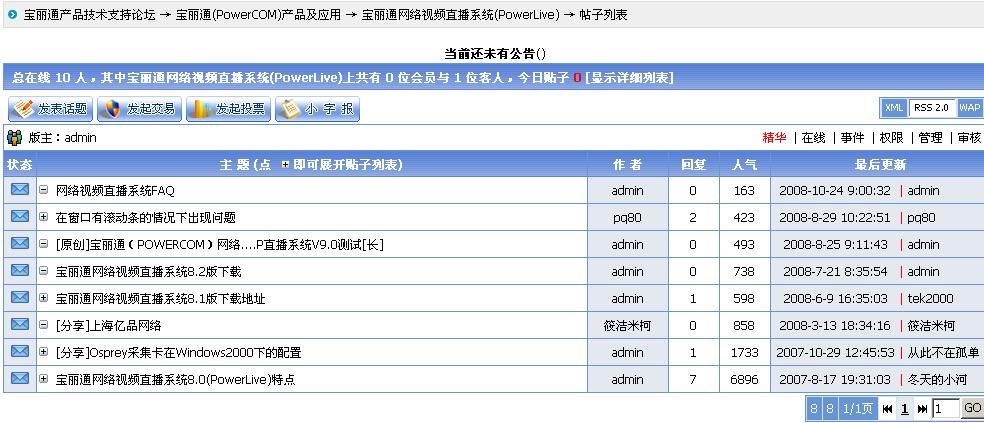This screenshot has height=423, width=984.
Task: Expand replies for 宝丽通网络视频直播系统8.1版下载地址
Action: click(x=44, y=298)
